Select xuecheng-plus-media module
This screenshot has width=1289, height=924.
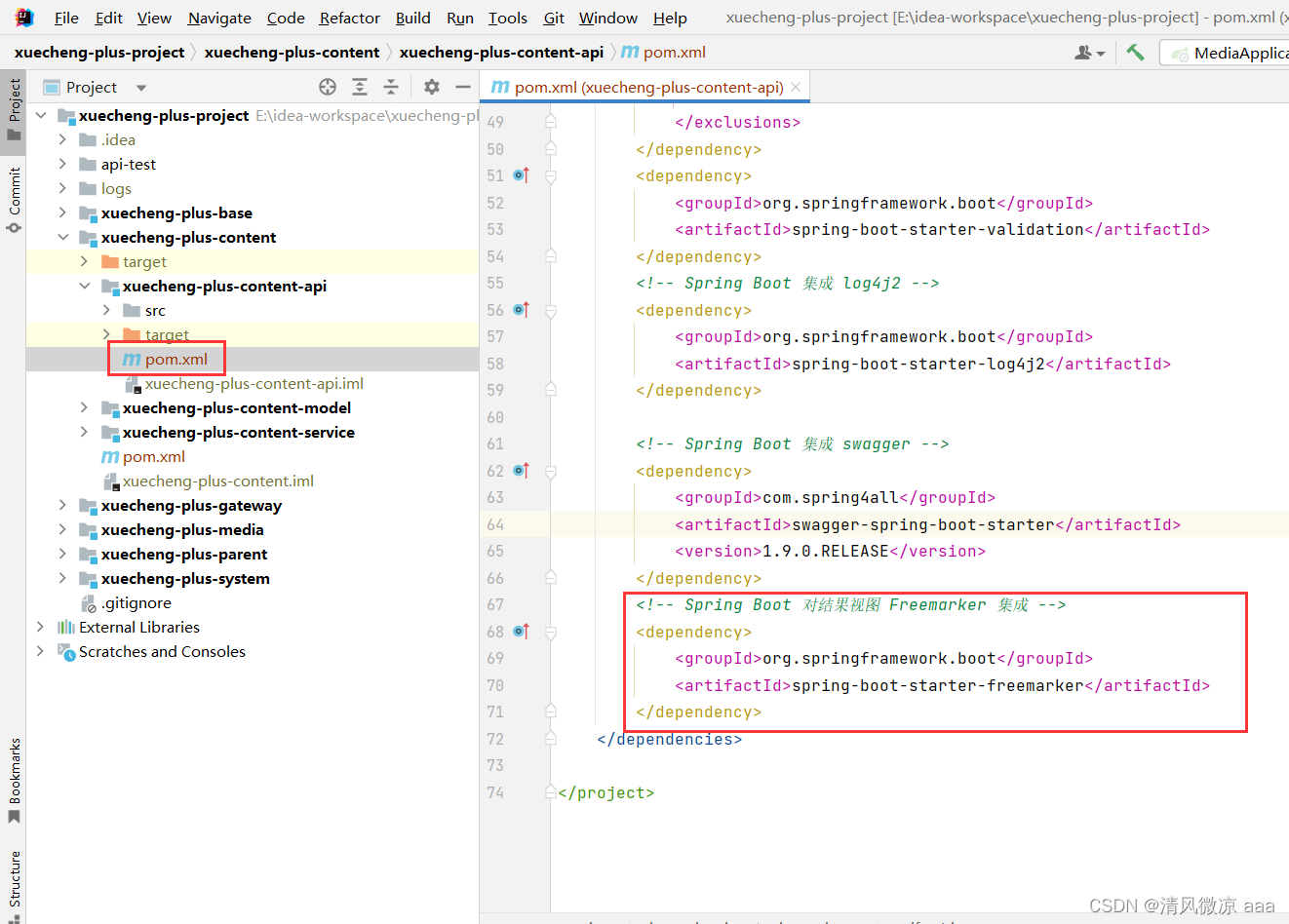[x=182, y=529]
